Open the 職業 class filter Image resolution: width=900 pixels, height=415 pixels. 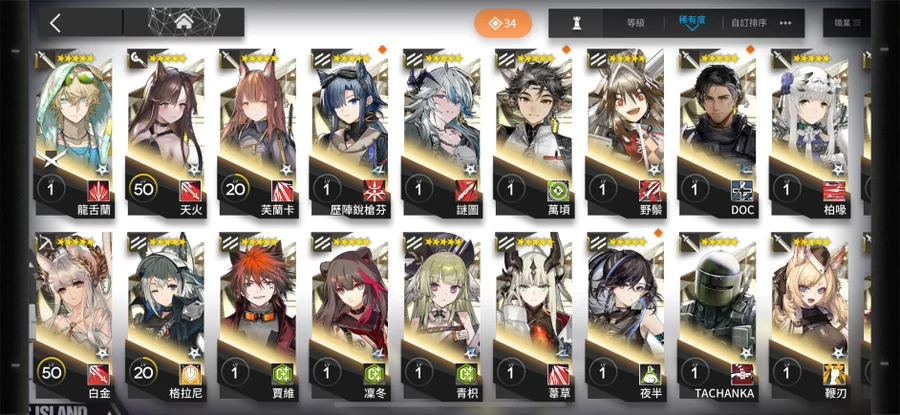(x=847, y=23)
